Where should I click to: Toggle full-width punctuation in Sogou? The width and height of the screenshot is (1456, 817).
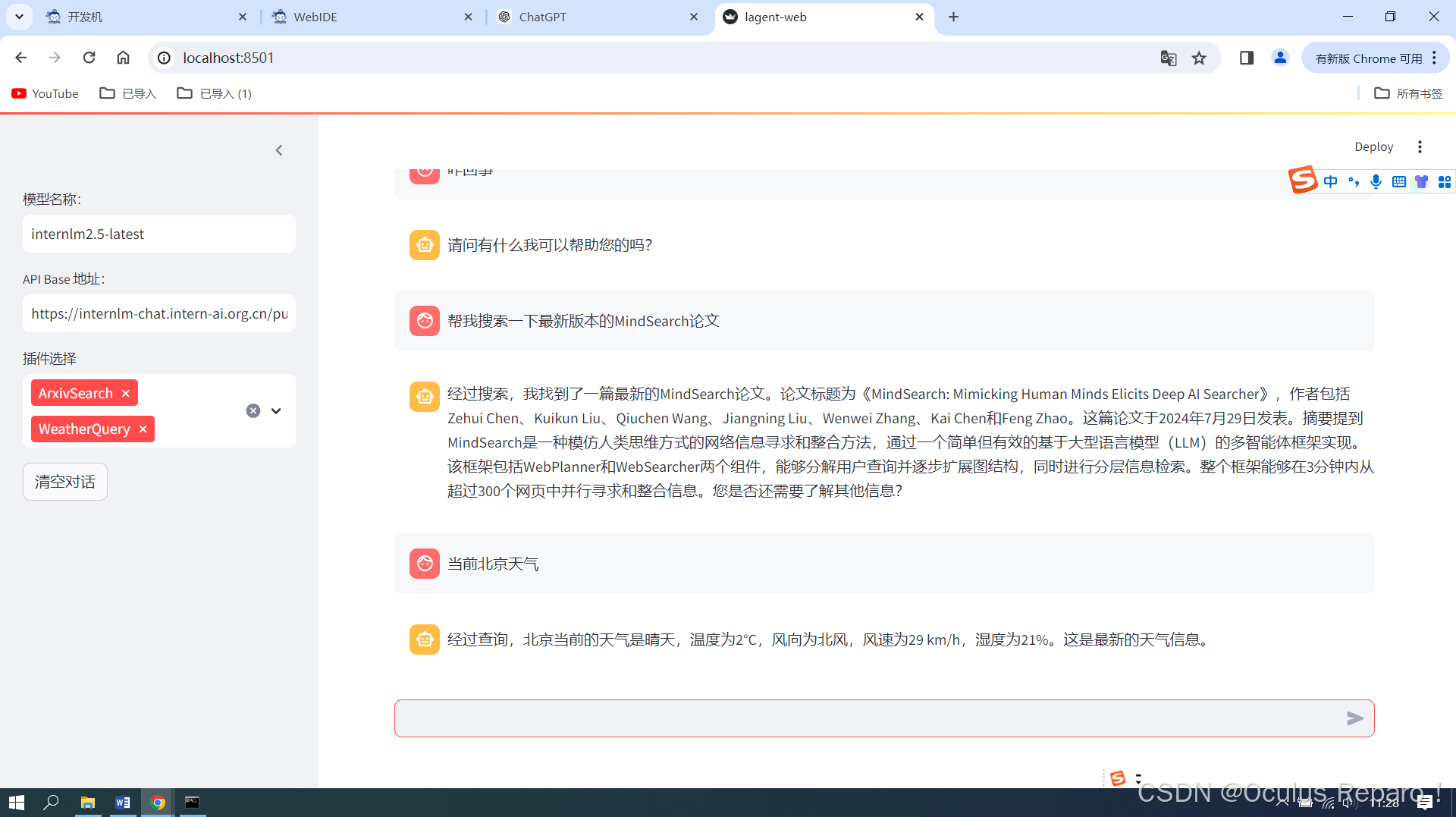1354,181
